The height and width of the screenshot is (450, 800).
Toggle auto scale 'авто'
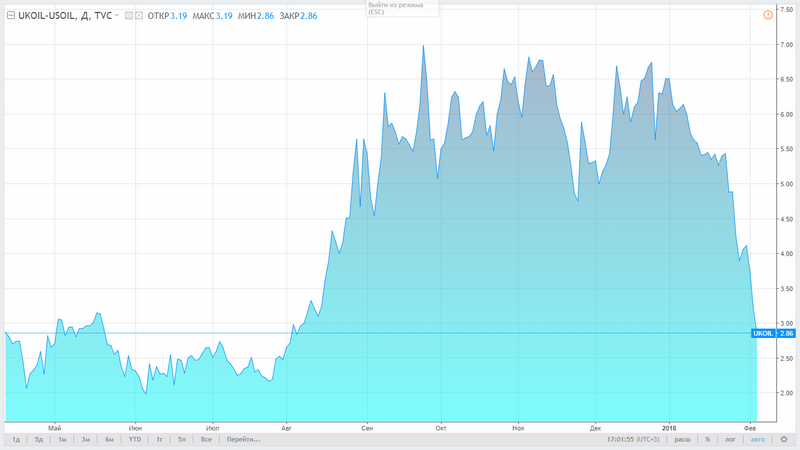pos(757,439)
